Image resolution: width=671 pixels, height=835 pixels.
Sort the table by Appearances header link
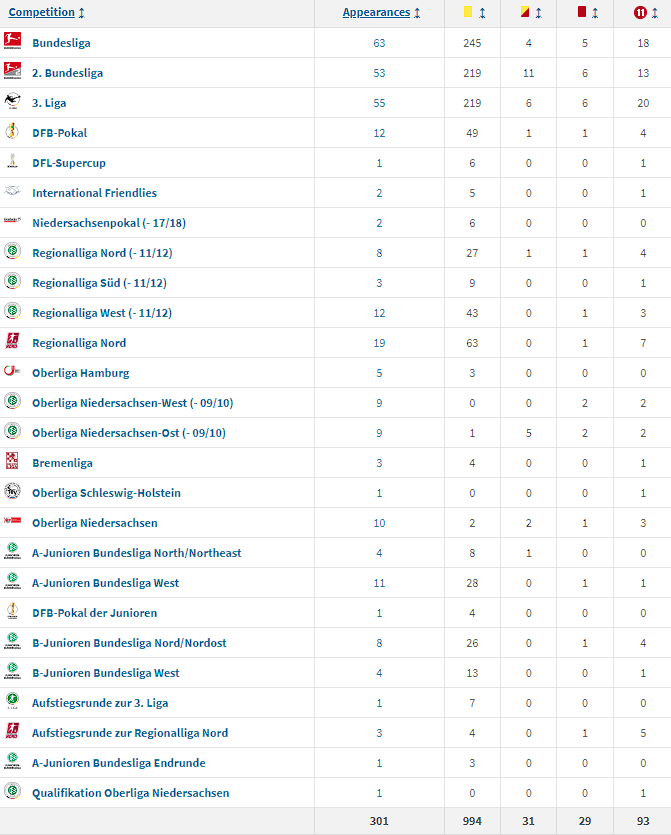pos(376,12)
